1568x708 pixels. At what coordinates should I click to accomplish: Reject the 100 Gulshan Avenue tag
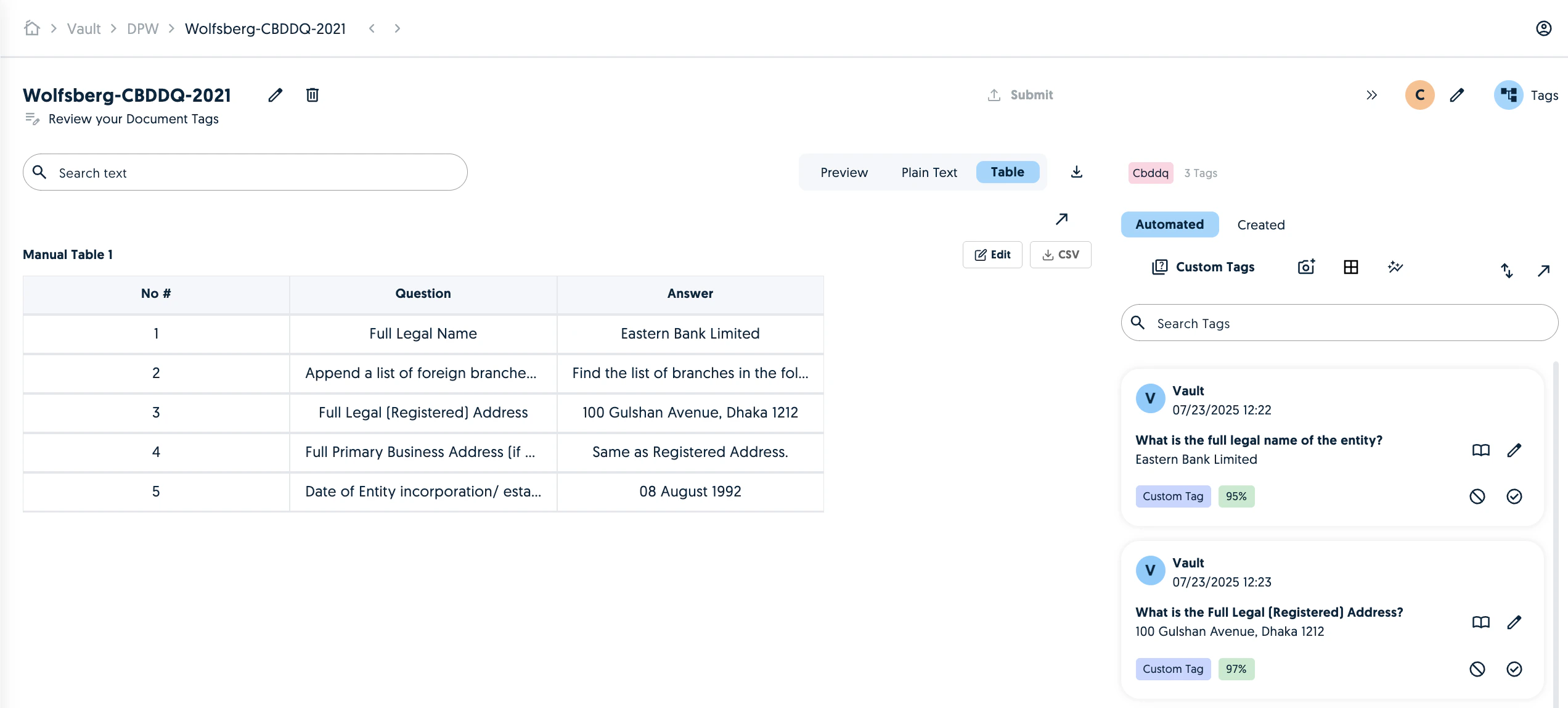[1477, 669]
